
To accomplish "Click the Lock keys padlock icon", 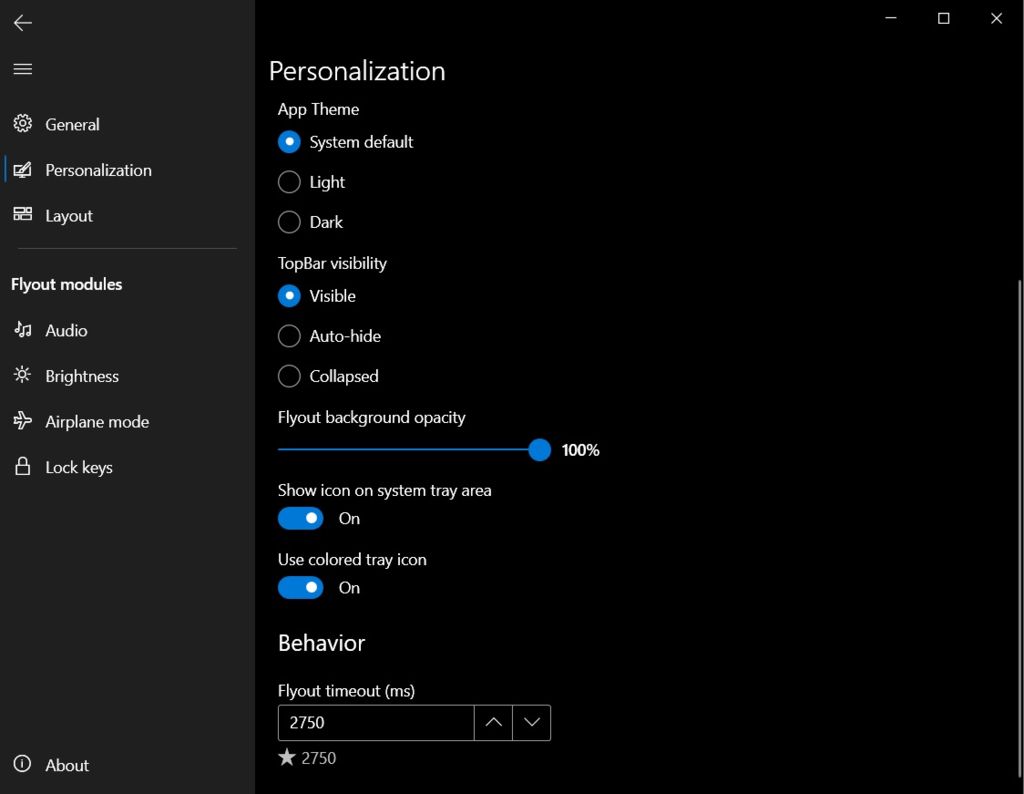I will pos(22,467).
